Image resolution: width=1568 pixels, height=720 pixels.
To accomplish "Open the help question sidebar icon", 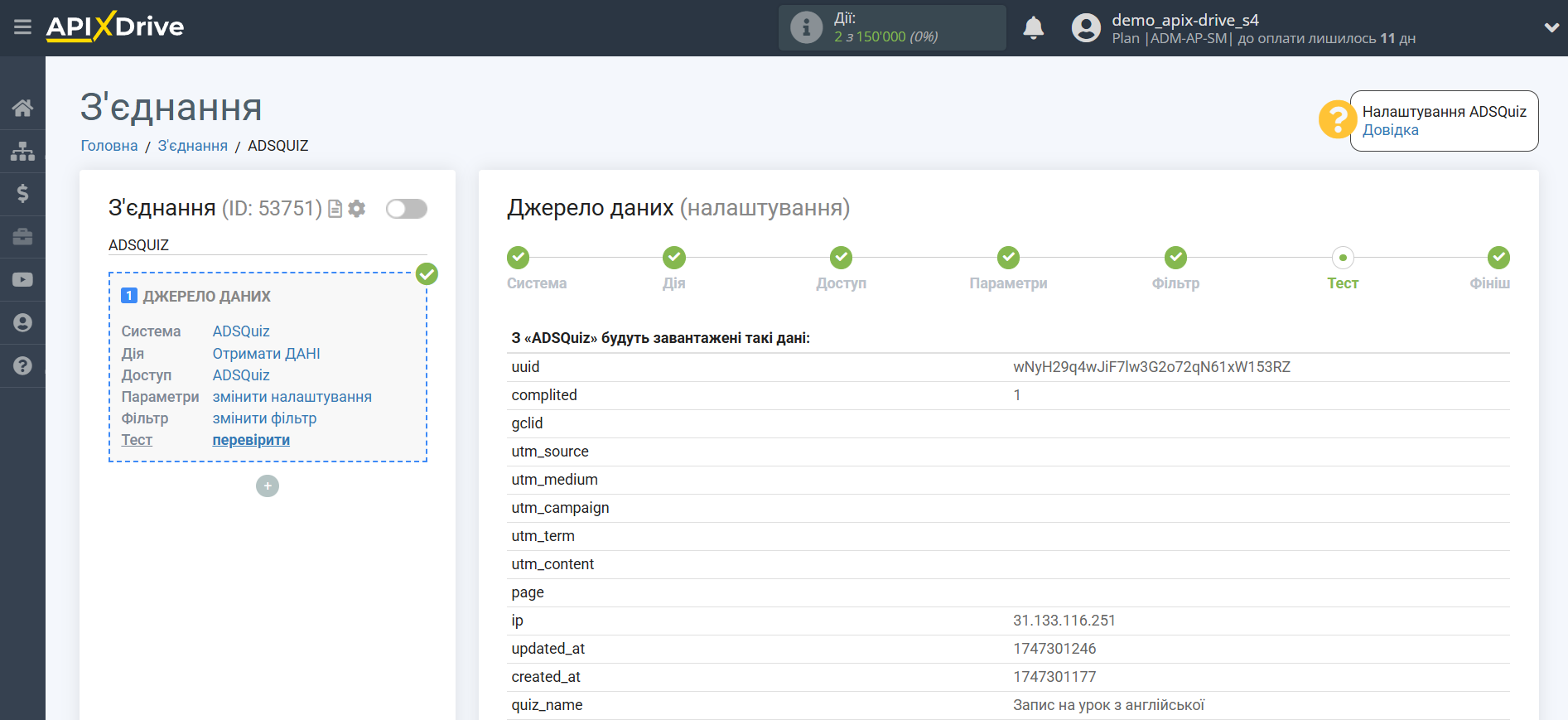I will (x=22, y=365).
